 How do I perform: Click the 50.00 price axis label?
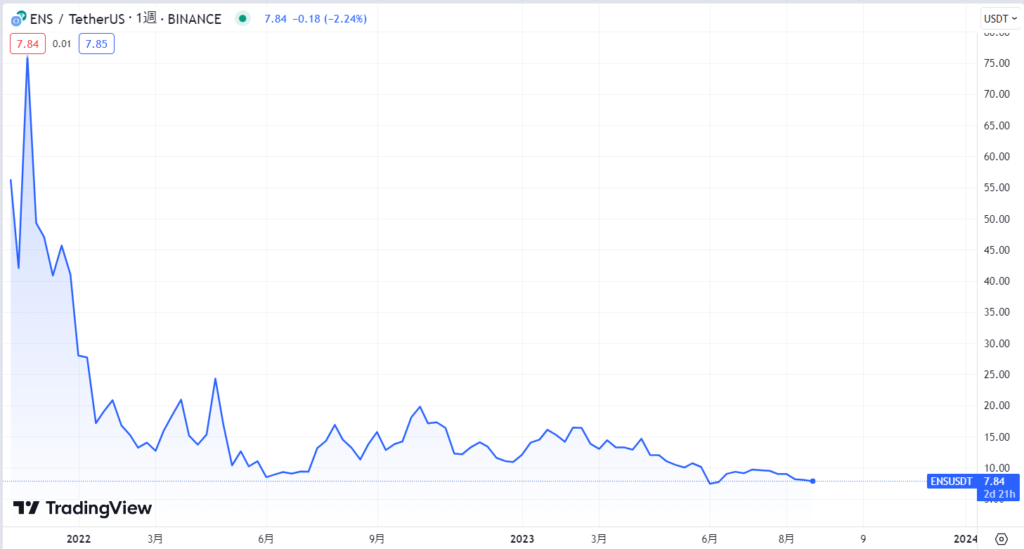pos(997,219)
